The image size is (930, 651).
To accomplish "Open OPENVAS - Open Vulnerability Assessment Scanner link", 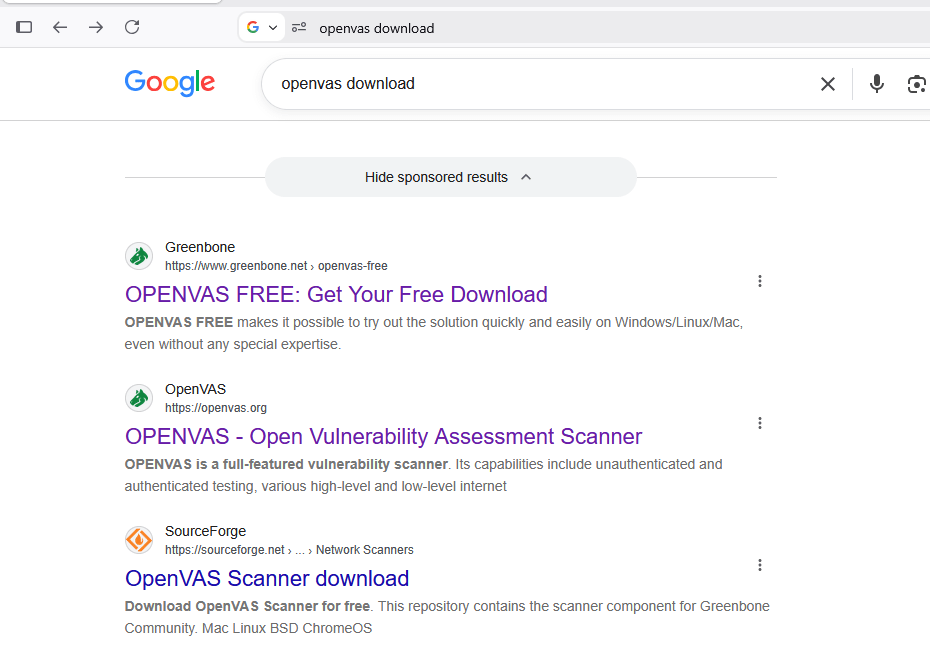I will coord(383,436).
